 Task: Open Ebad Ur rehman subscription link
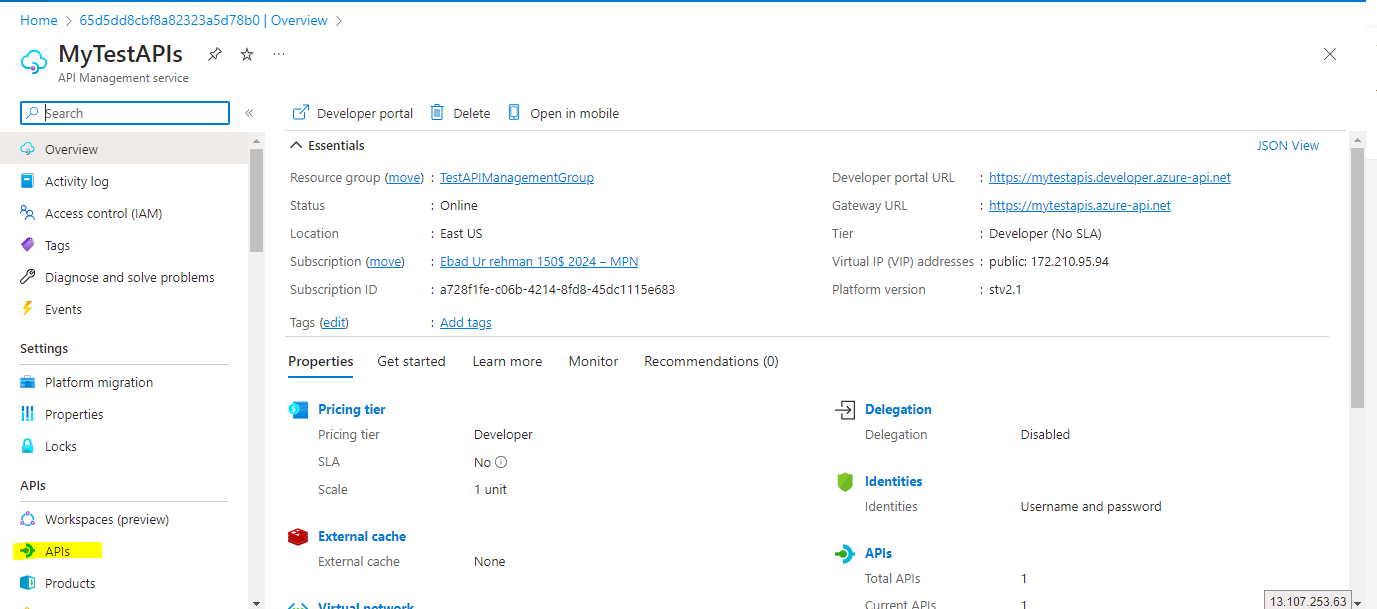point(539,261)
